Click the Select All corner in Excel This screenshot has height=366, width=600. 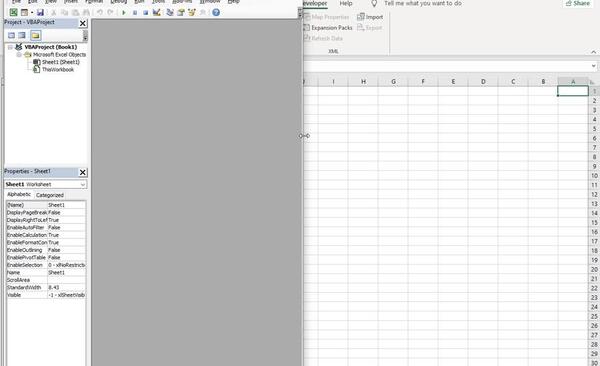pos(593,82)
